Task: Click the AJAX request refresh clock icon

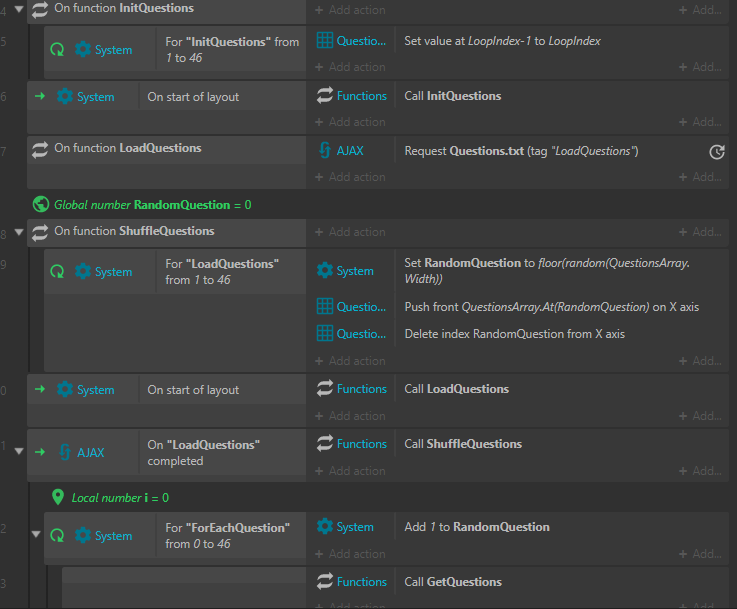Action: point(716,152)
